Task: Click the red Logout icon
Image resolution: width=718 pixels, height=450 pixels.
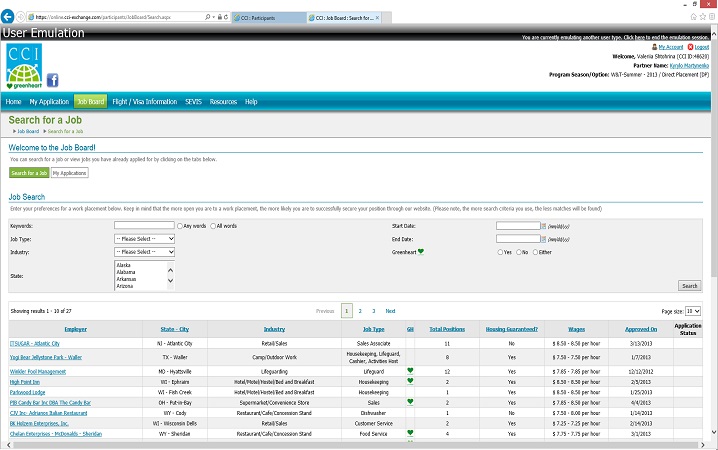Action: (x=691, y=47)
